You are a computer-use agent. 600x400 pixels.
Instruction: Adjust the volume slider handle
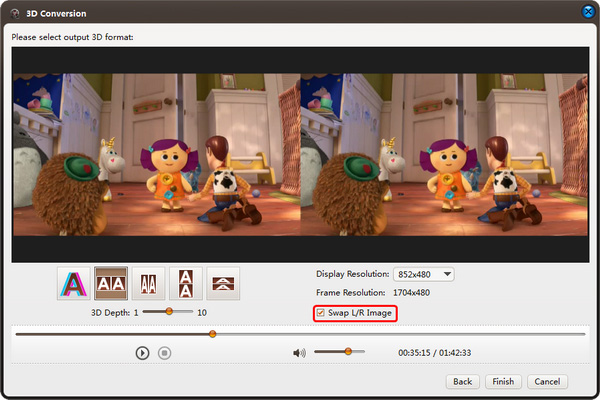click(x=348, y=351)
